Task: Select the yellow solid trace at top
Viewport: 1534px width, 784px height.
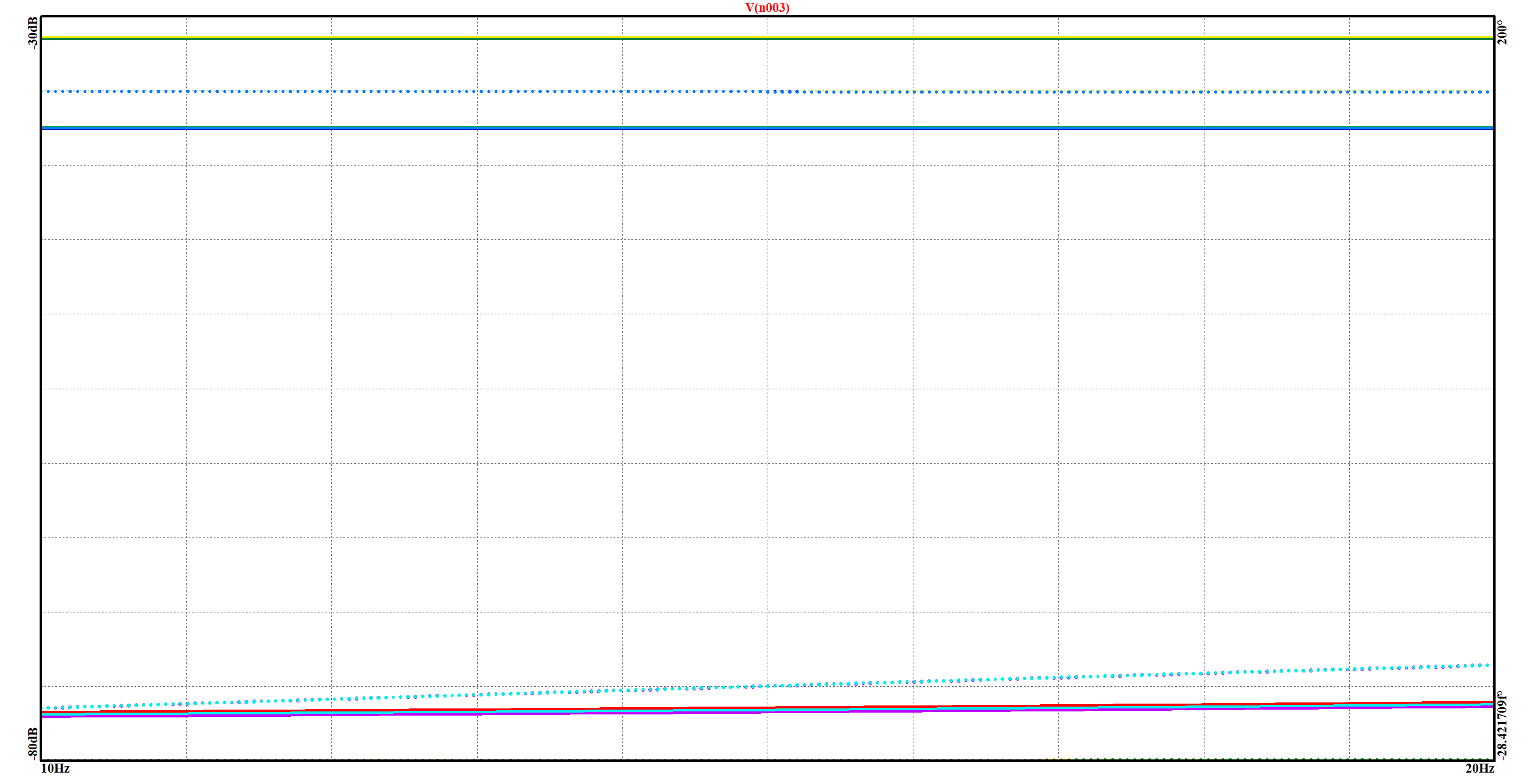Action: coord(600,37)
